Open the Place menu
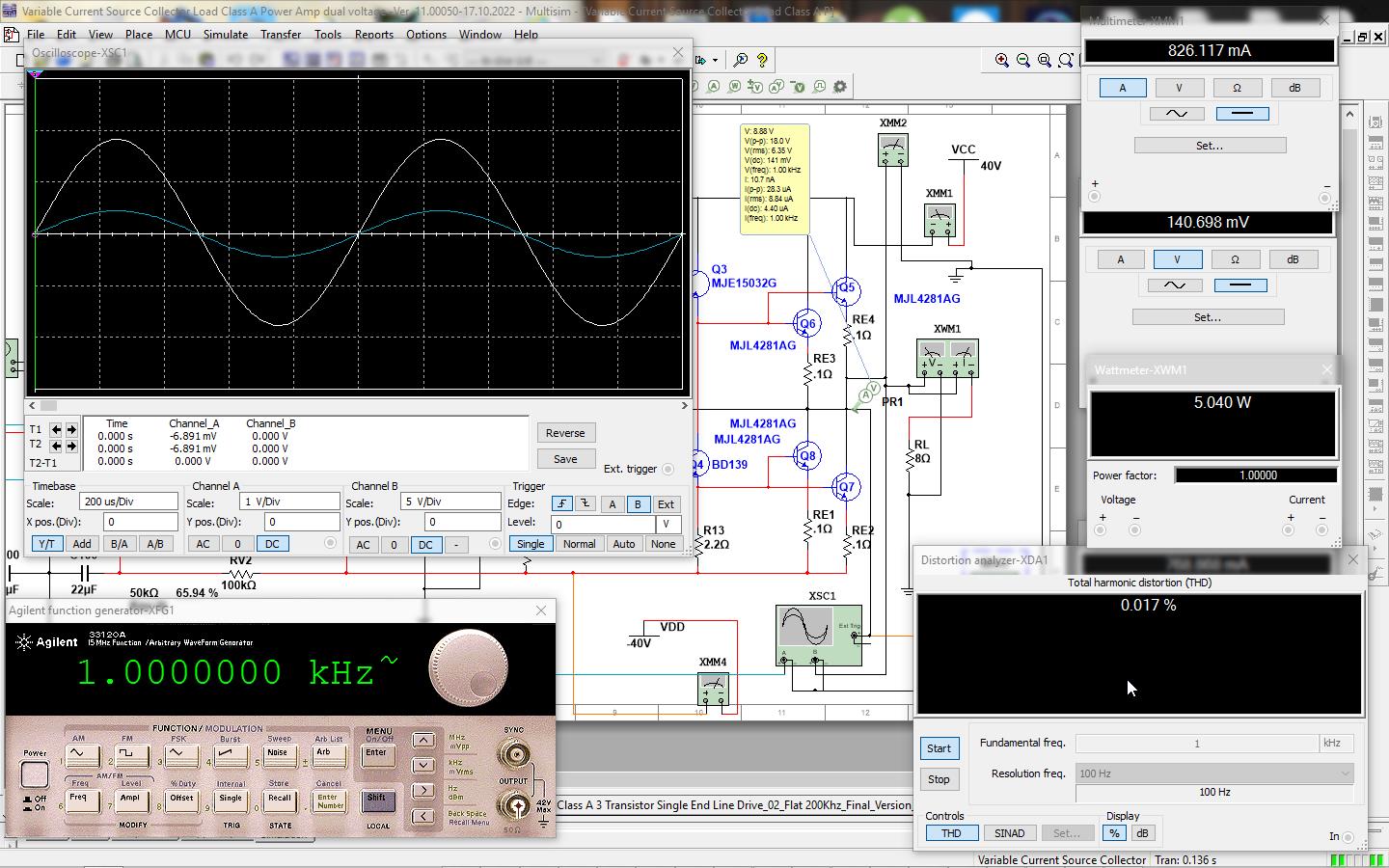The image size is (1389, 868). point(139,34)
